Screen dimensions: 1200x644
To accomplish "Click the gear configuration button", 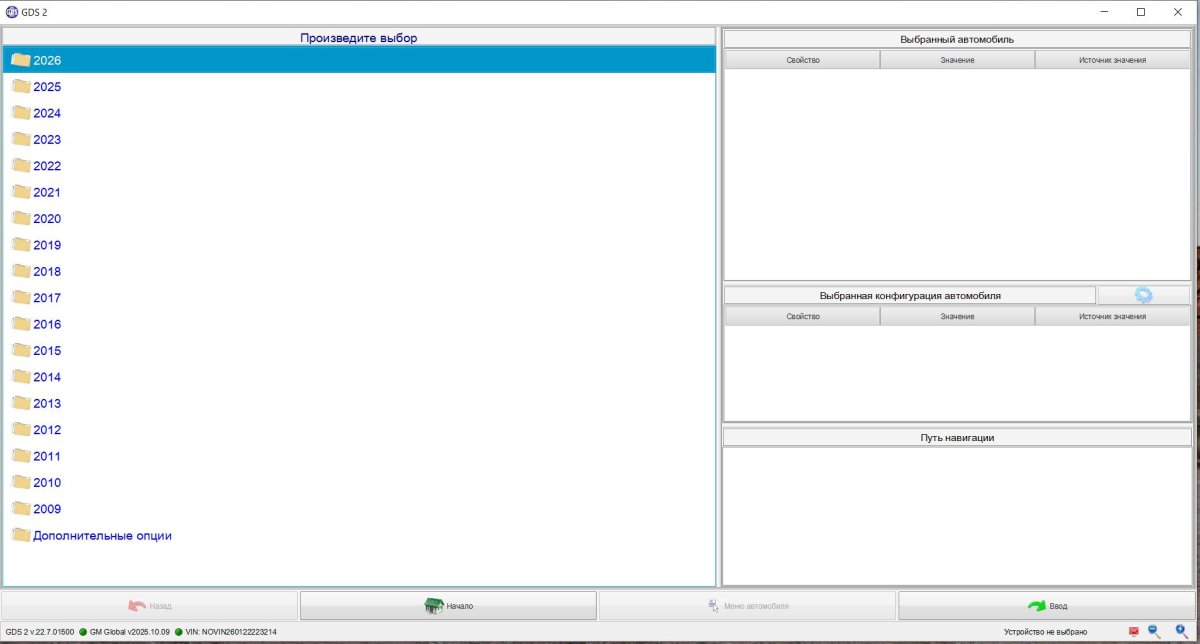I will (x=1144, y=296).
